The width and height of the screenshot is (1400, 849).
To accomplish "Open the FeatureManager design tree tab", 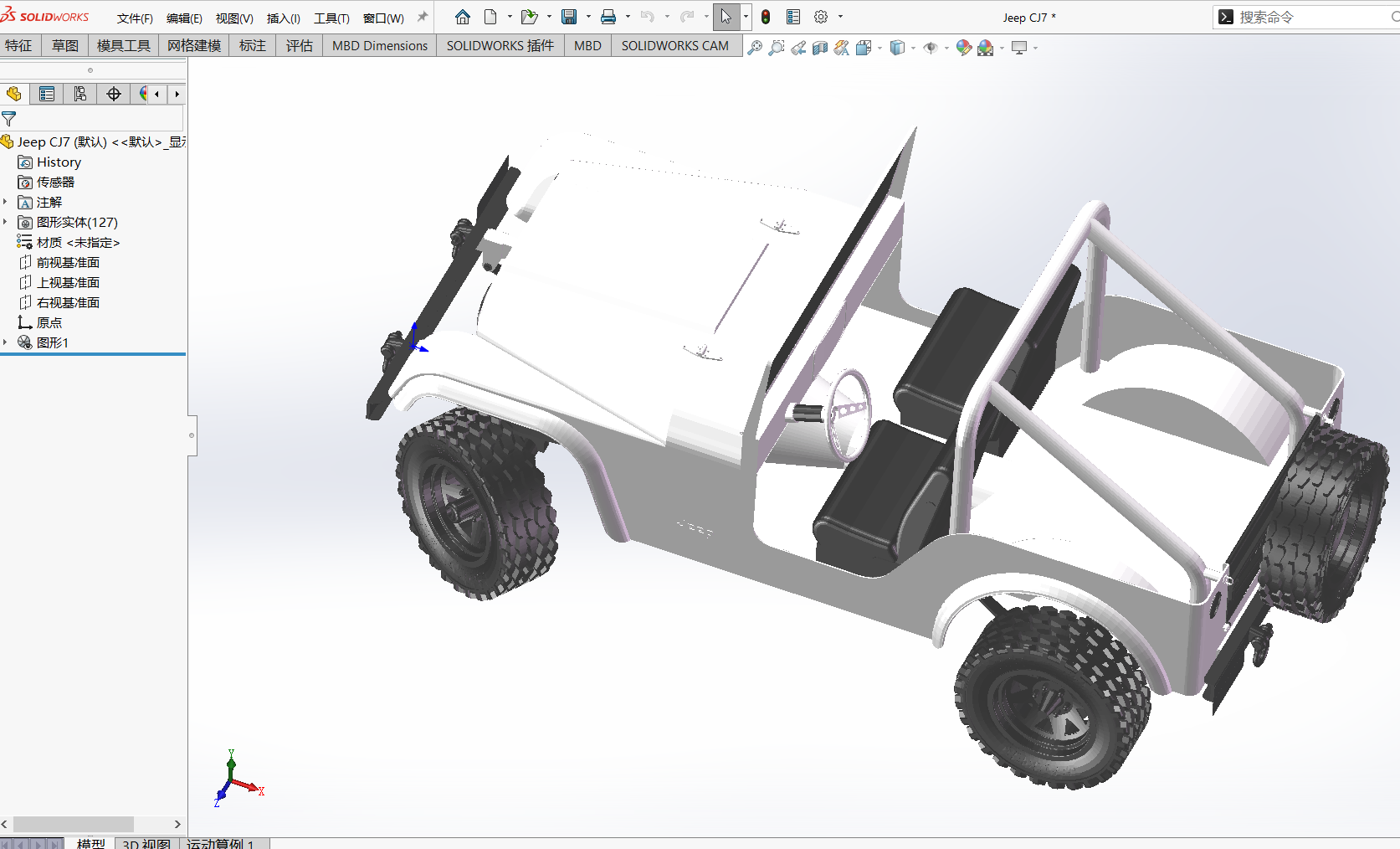I will coord(14,94).
